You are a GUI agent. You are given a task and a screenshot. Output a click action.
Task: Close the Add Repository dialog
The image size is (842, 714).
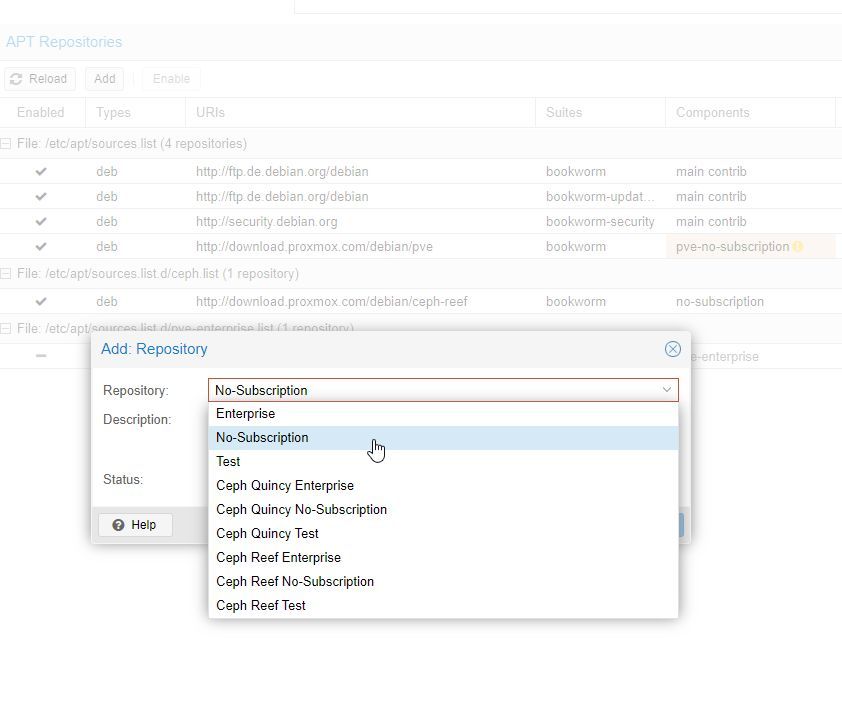coord(672,349)
